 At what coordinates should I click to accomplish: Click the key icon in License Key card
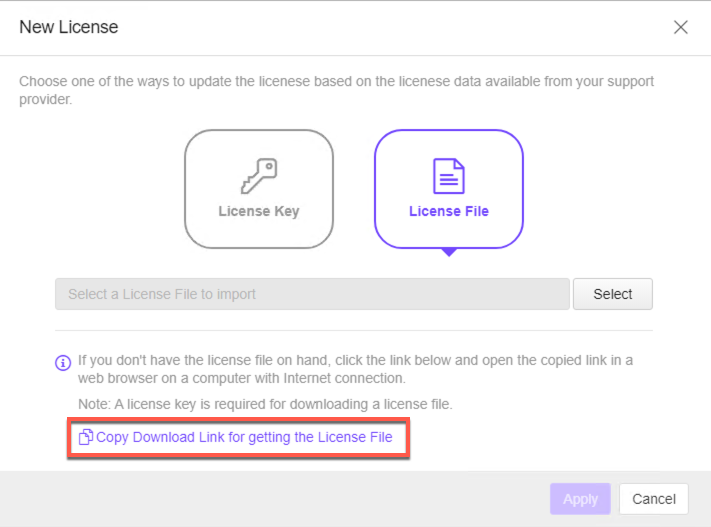point(258,177)
